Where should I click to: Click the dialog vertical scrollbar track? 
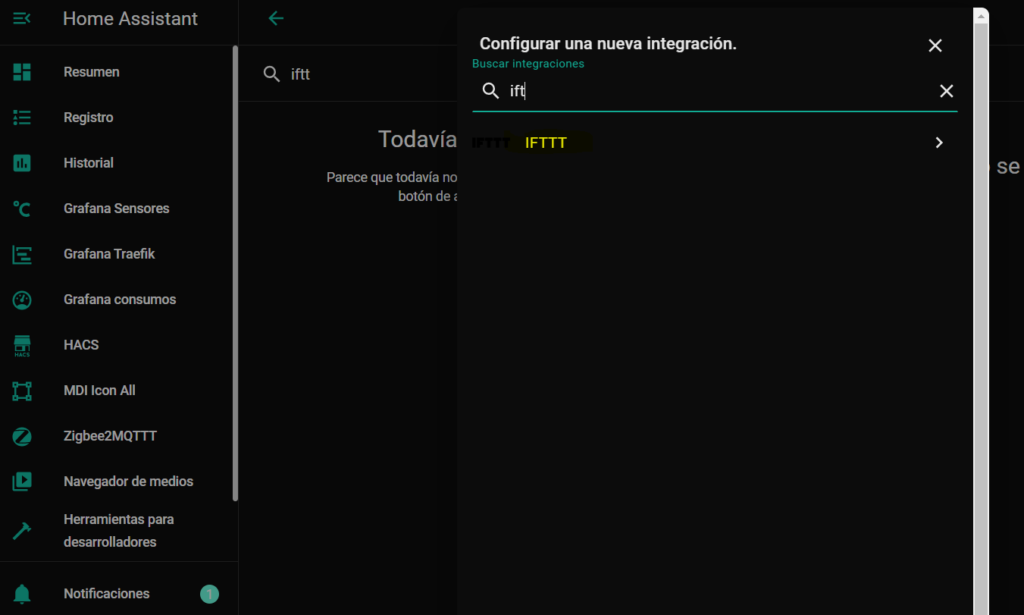(x=981, y=320)
